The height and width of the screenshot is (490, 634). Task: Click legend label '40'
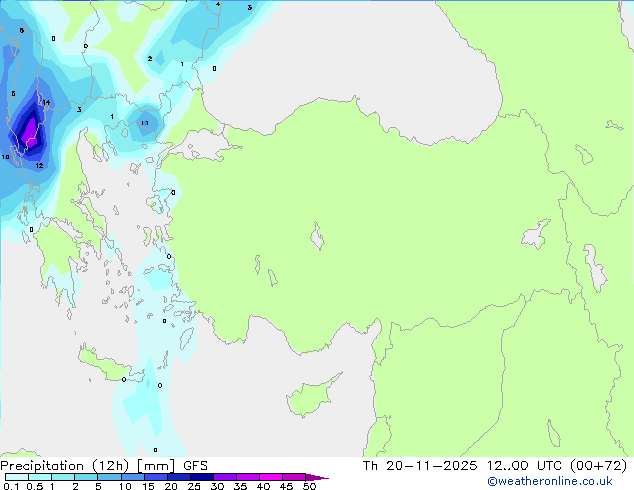[x=263, y=486]
